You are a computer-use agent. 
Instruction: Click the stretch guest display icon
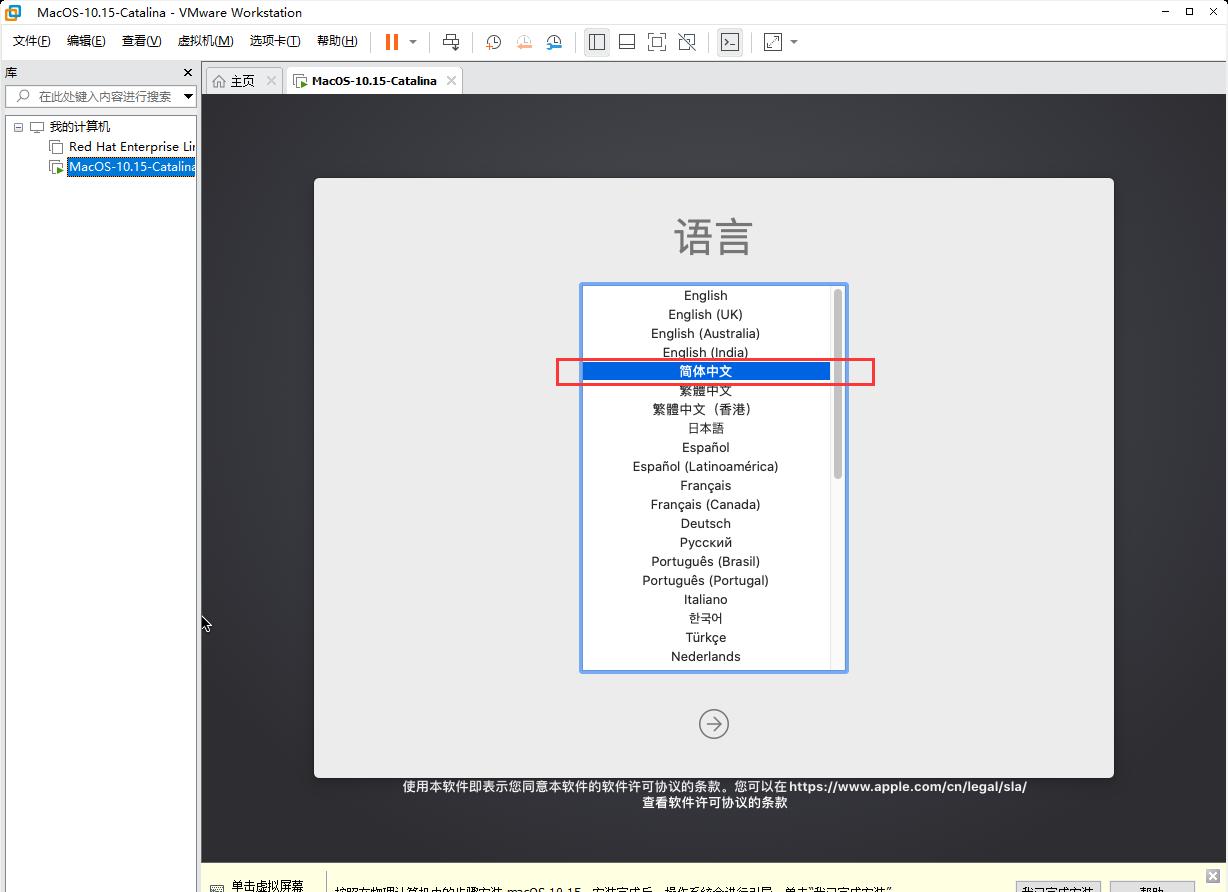(x=773, y=42)
